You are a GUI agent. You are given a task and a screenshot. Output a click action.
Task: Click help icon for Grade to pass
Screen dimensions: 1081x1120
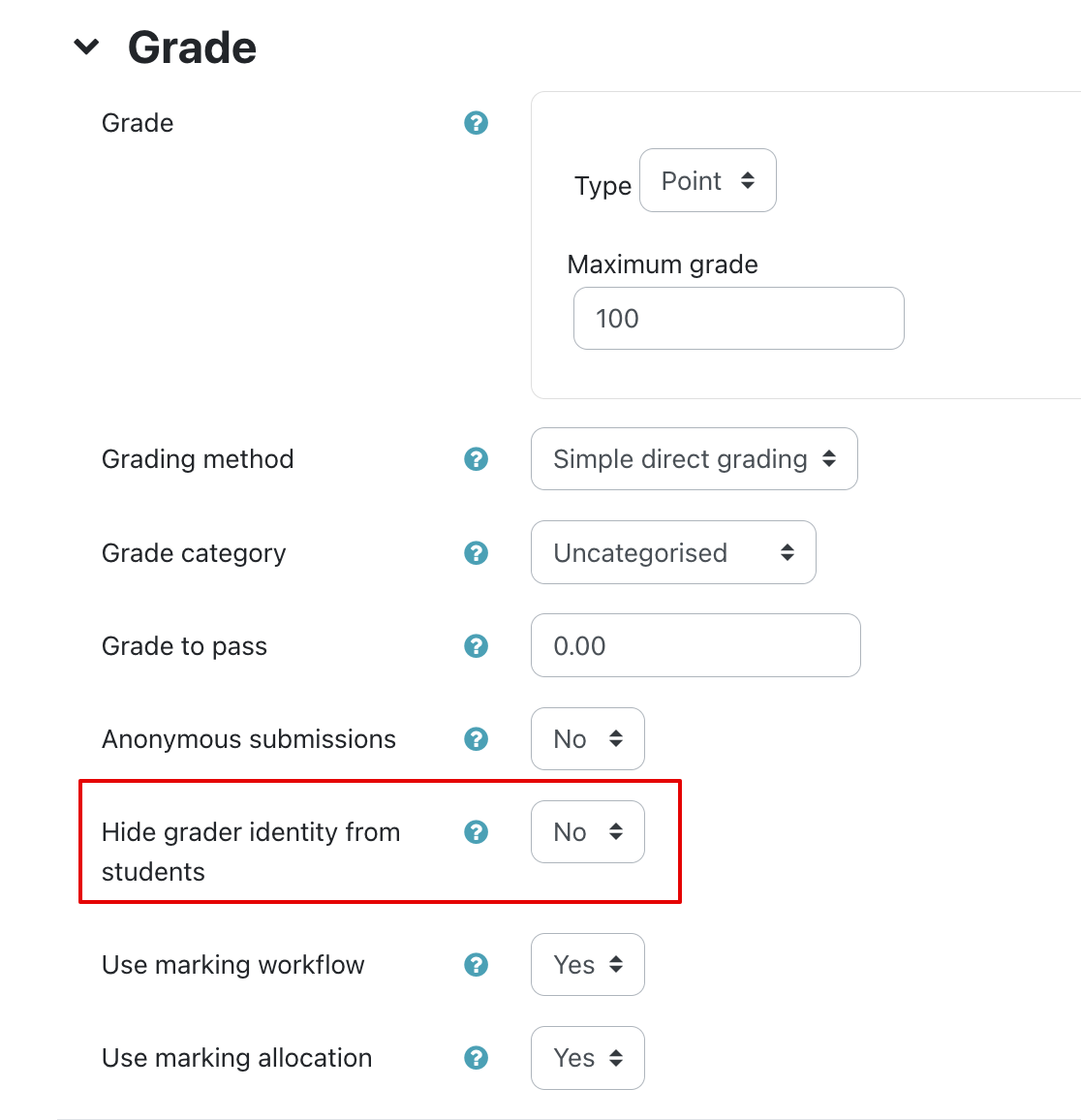pos(476,646)
